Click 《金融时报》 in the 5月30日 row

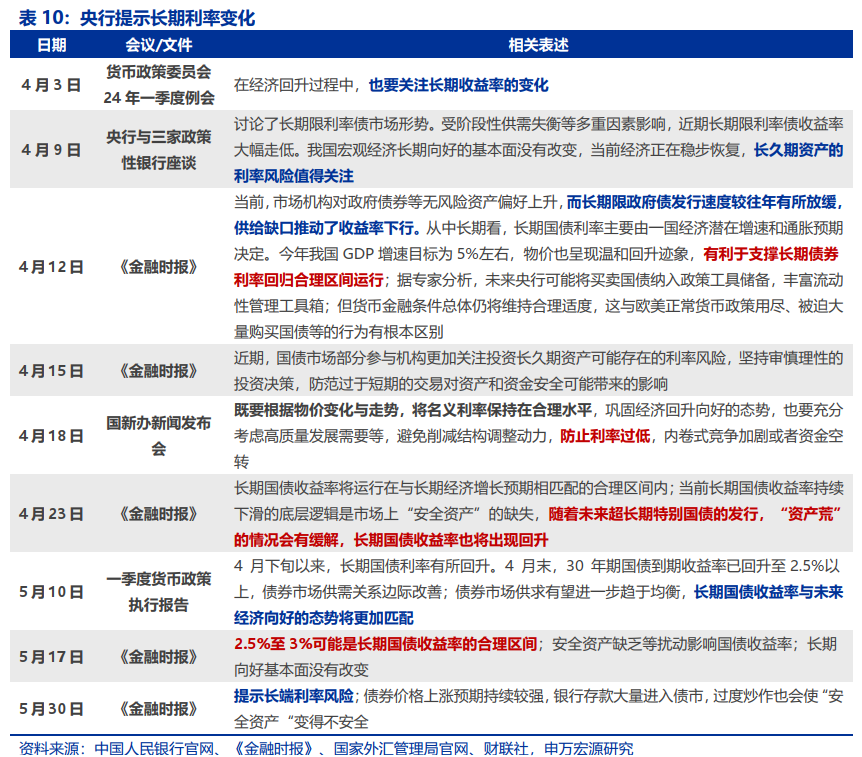(158, 709)
